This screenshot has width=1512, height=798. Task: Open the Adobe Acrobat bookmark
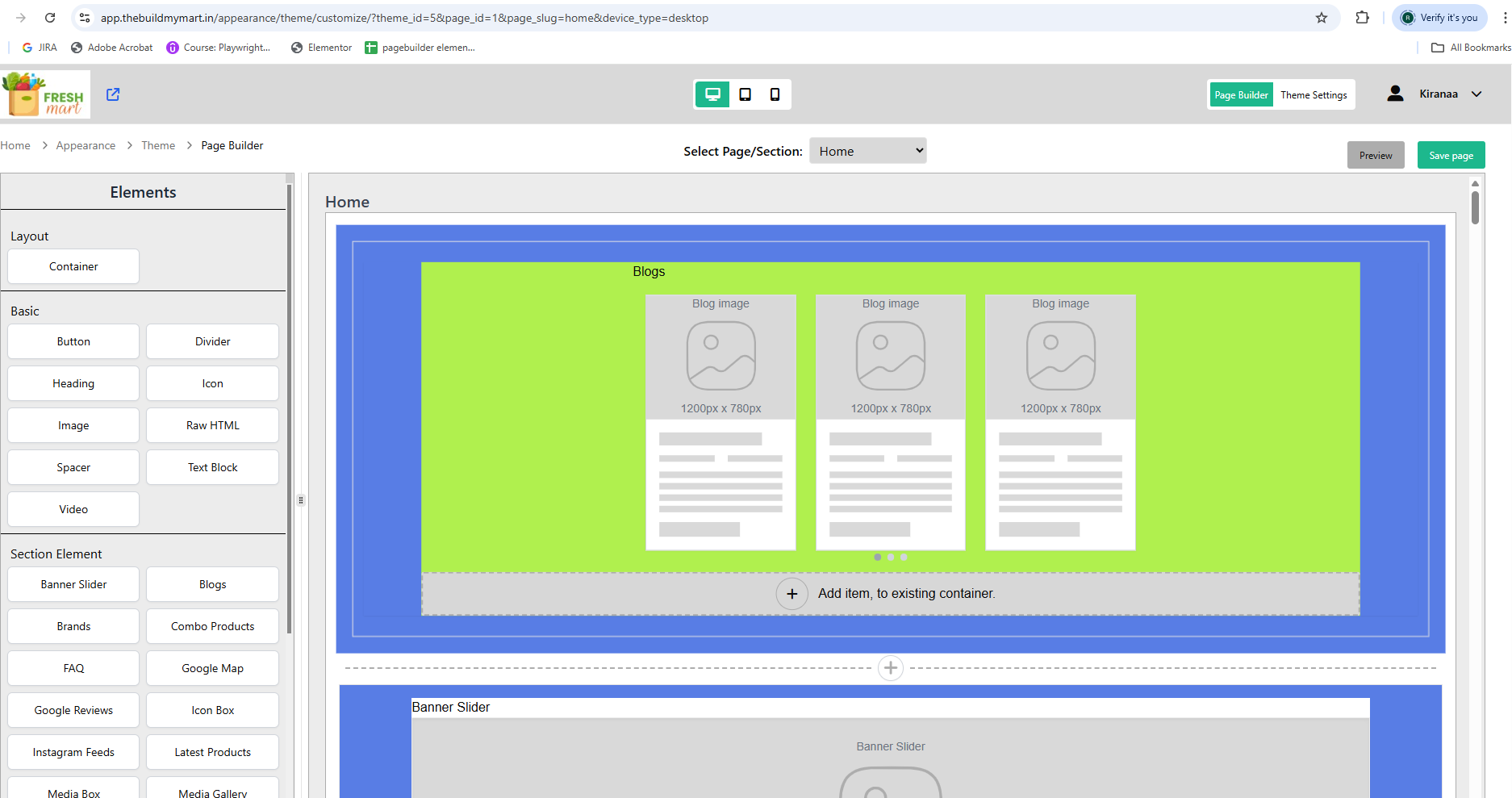[112, 48]
